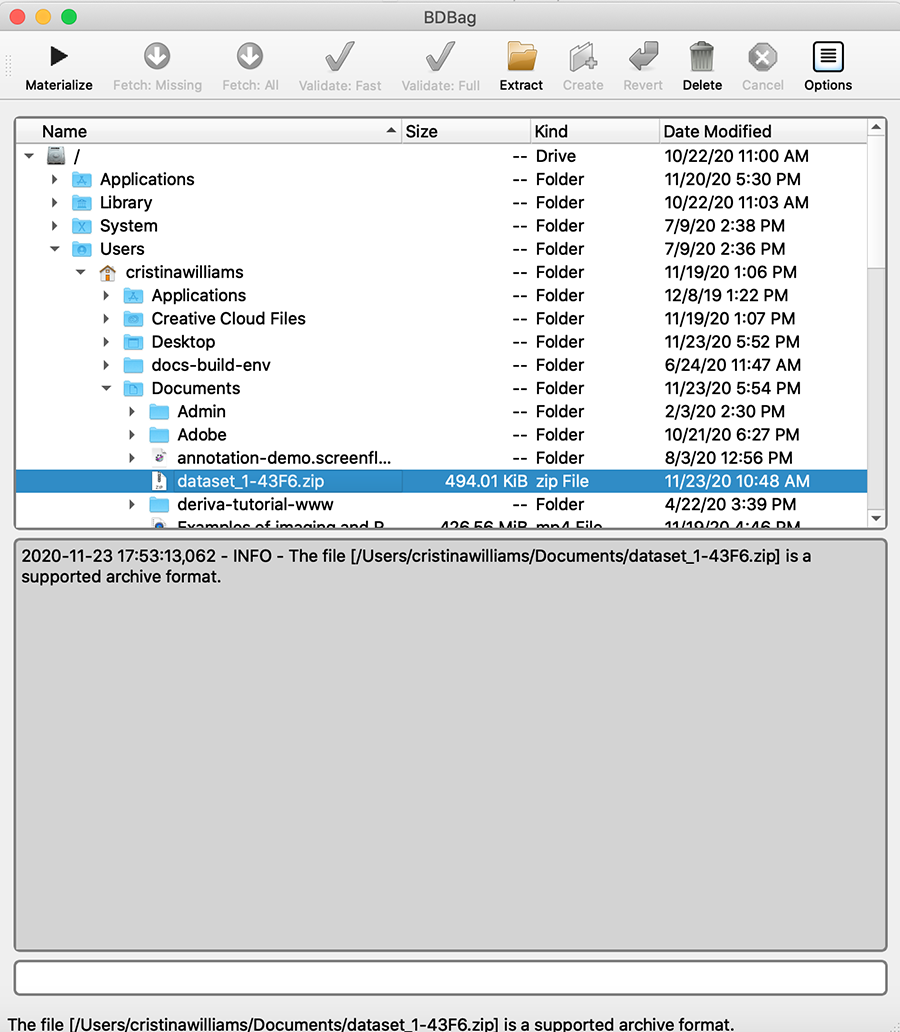Sort by the Date Modified column header
Image resolution: width=900 pixels, height=1032 pixels.
pyautogui.click(x=763, y=132)
